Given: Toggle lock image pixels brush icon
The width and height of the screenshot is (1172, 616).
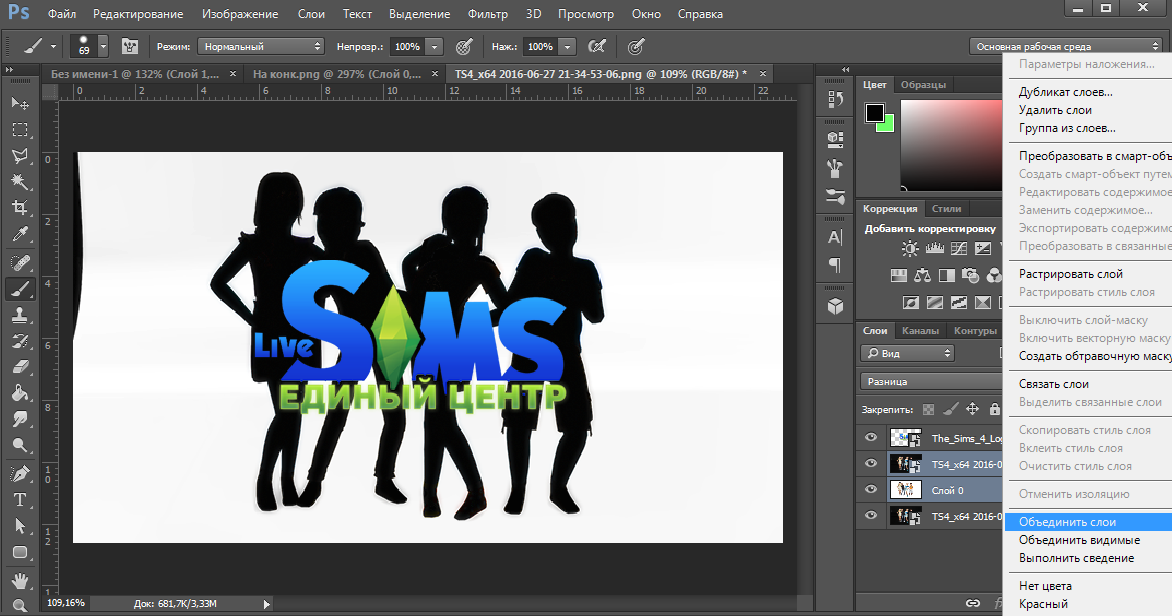Looking at the screenshot, I should coord(950,409).
